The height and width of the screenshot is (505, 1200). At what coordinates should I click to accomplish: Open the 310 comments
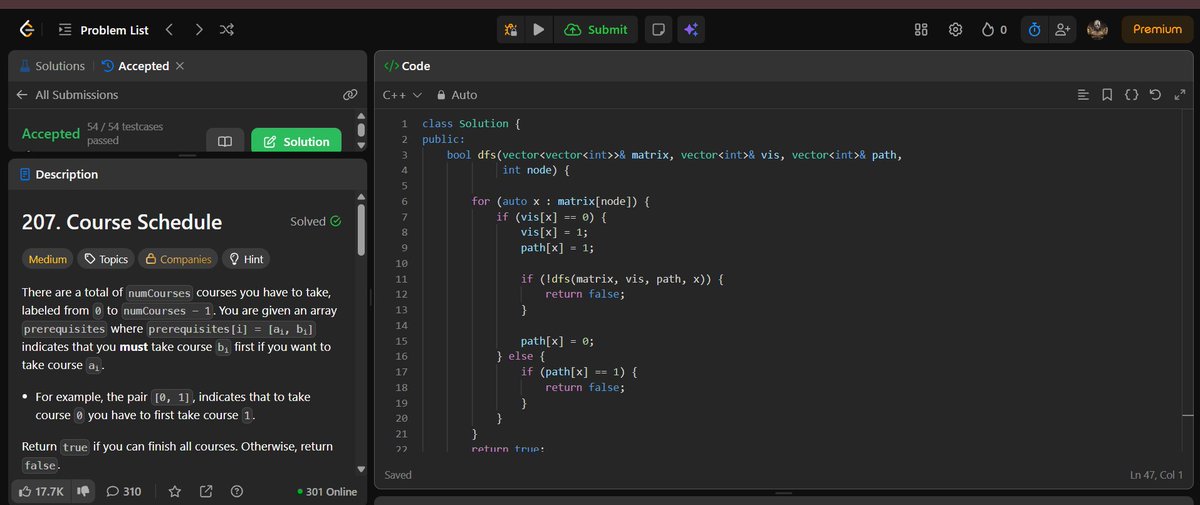click(124, 491)
